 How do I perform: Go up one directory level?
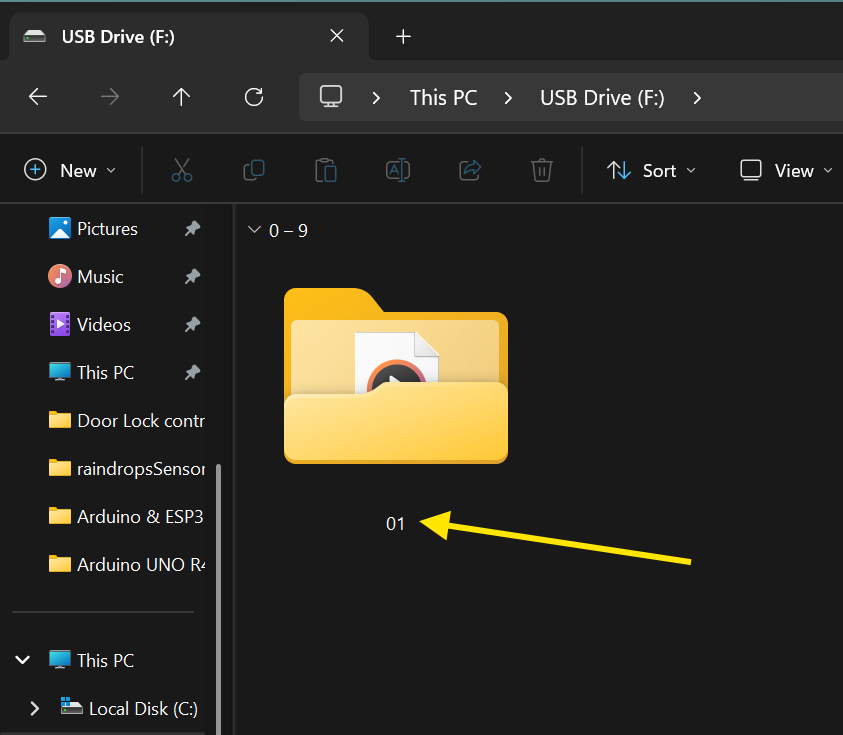[x=181, y=97]
